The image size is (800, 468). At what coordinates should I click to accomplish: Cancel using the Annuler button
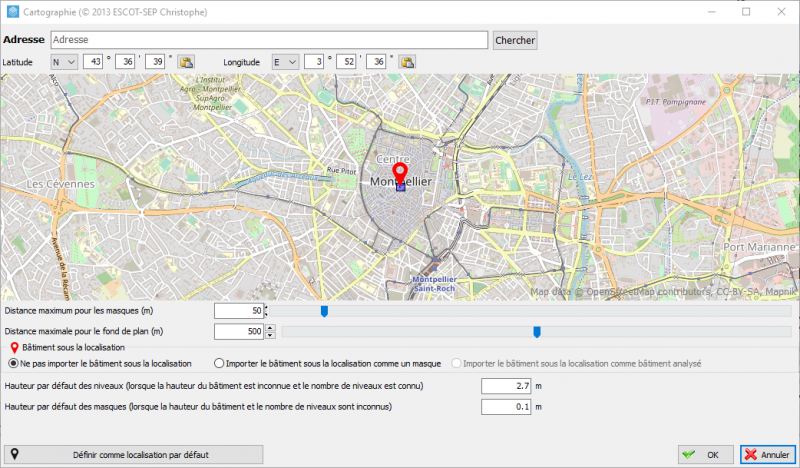(x=768, y=454)
